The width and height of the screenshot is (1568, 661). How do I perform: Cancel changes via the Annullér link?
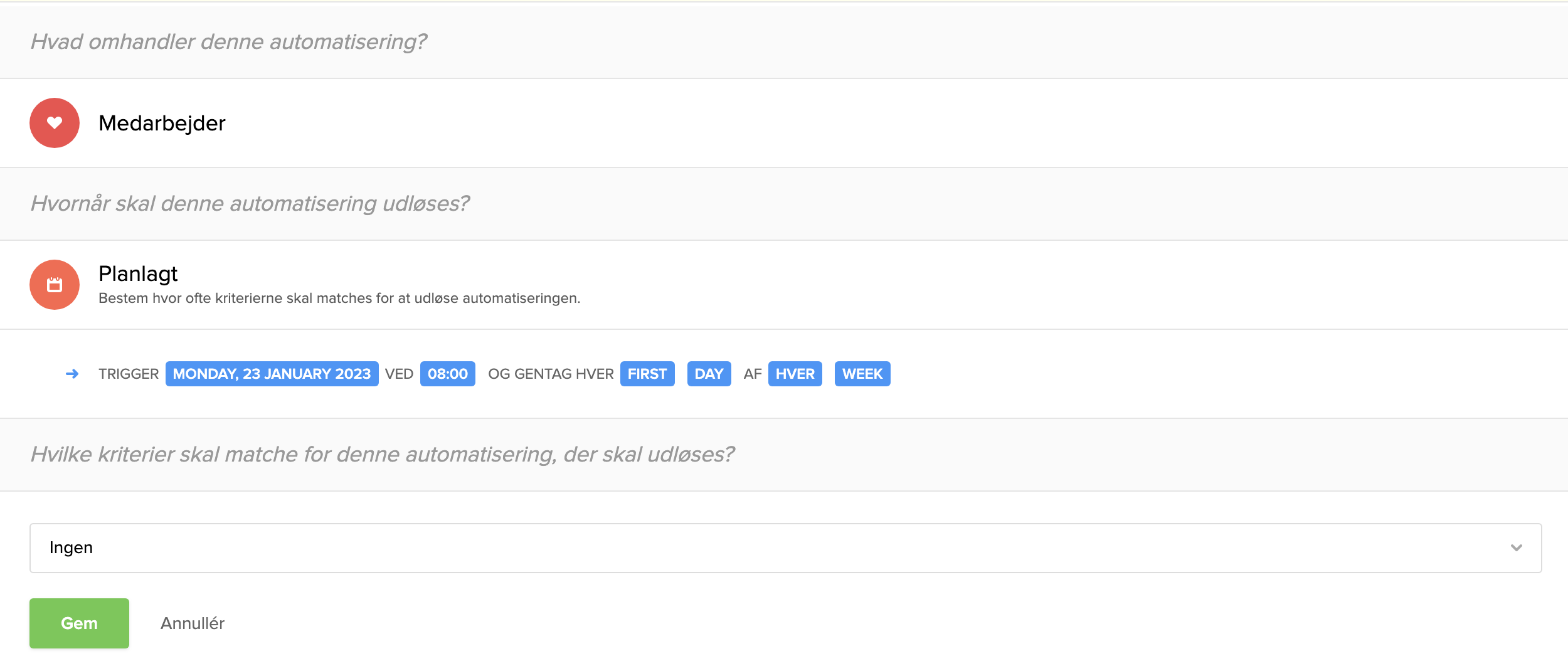click(193, 623)
